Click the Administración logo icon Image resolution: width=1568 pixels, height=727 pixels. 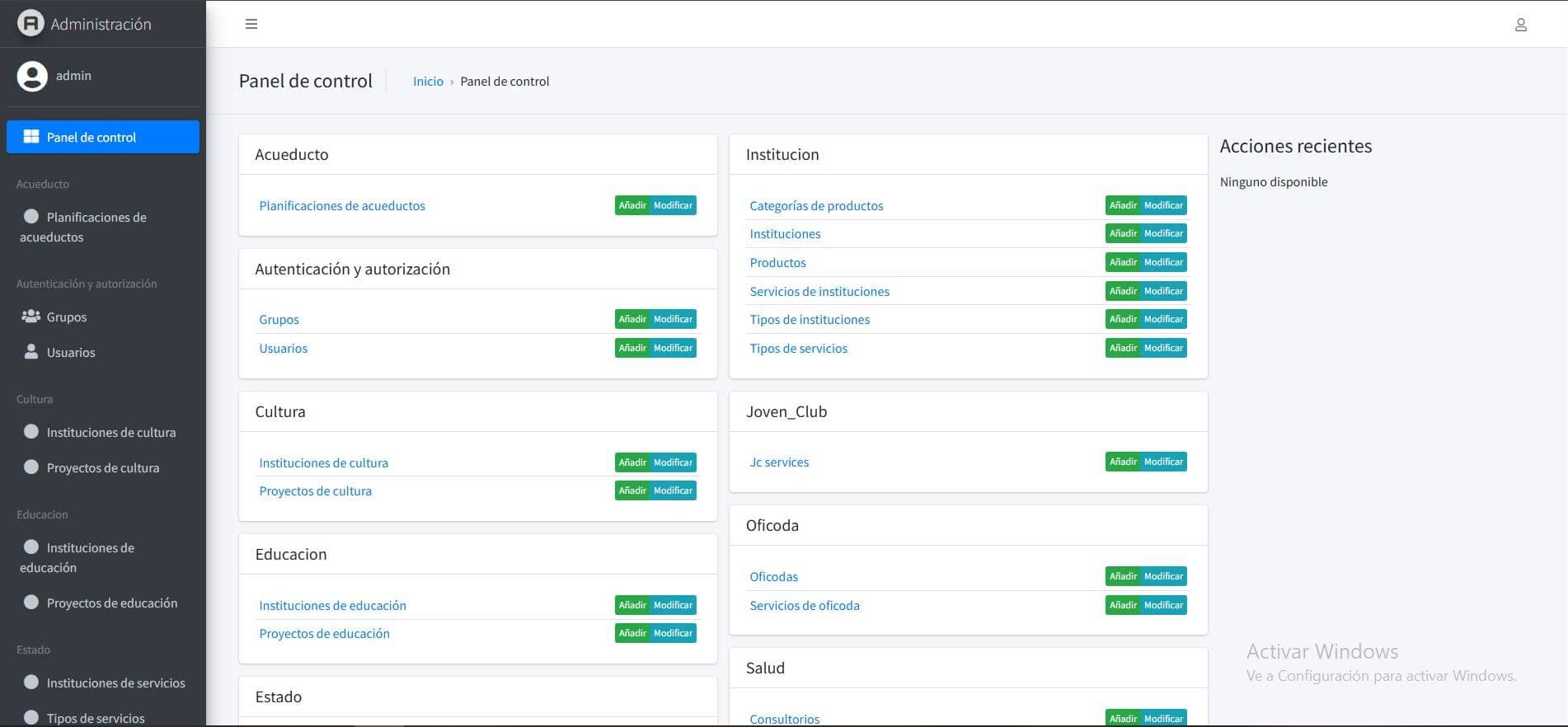(x=31, y=23)
